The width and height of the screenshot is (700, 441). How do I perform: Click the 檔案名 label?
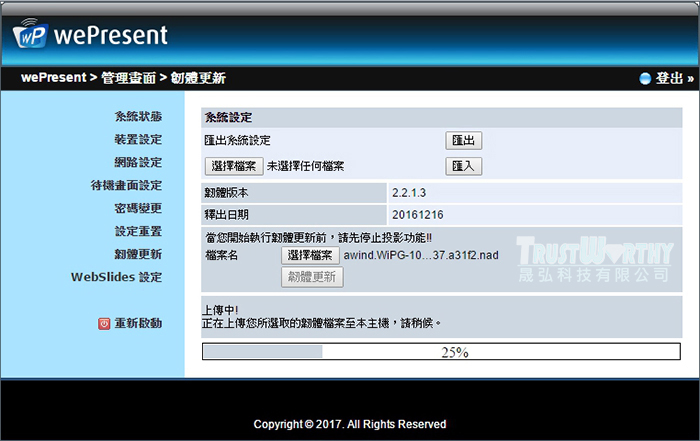(221, 255)
